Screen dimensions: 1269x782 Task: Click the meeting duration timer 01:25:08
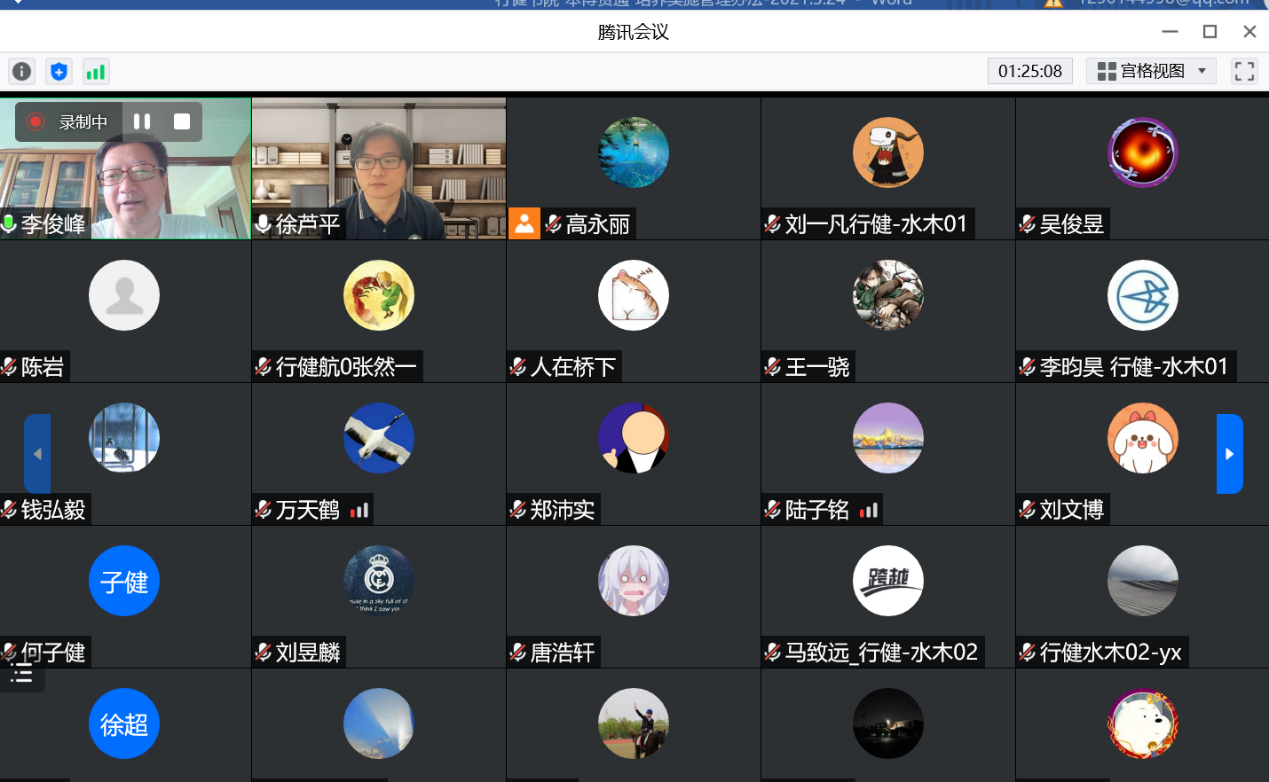coord(1030,71)
